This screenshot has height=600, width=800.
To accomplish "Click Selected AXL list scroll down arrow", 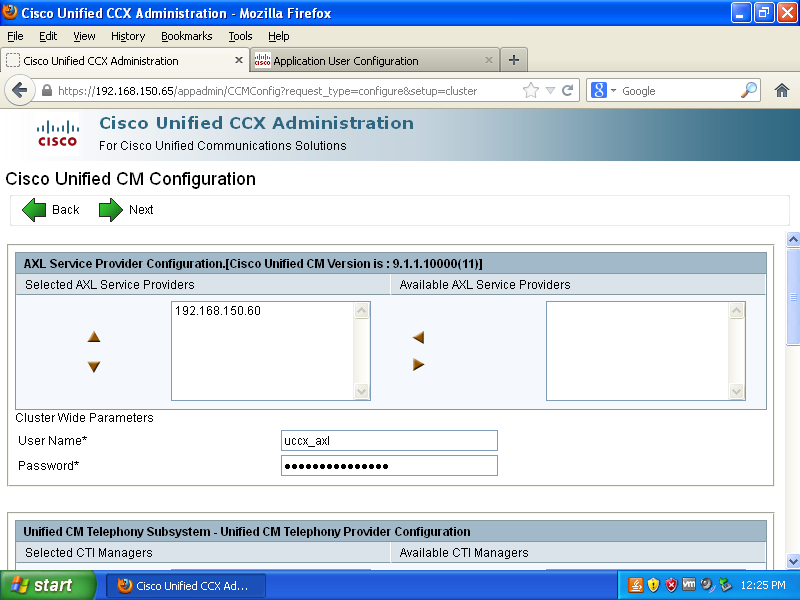I will [362, 391].
